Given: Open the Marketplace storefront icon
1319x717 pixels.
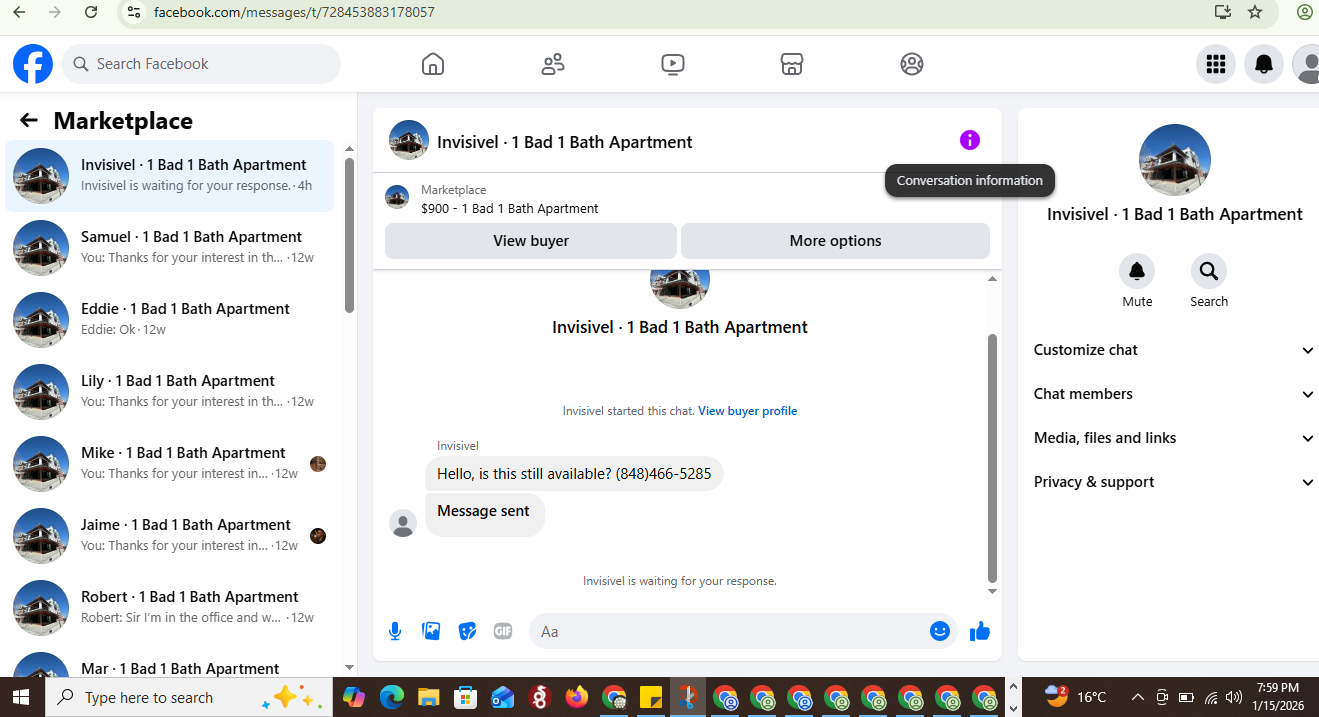Looking at the screenshot, I should point(792,64).
